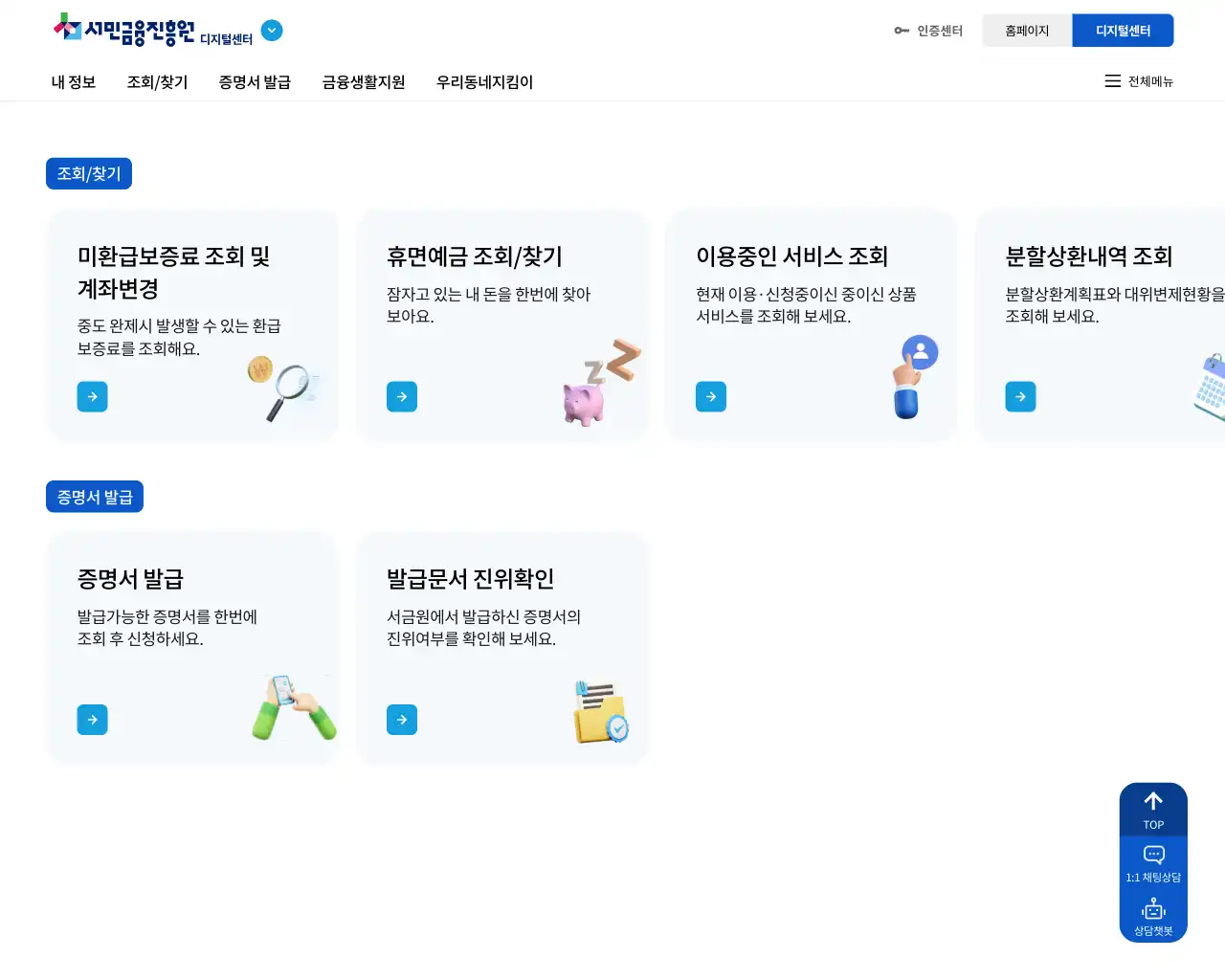The width and height of the screenshot is (1225, 980).
Task: Open the 금융생활지원 menu
Action: click(x=364, y=82)
